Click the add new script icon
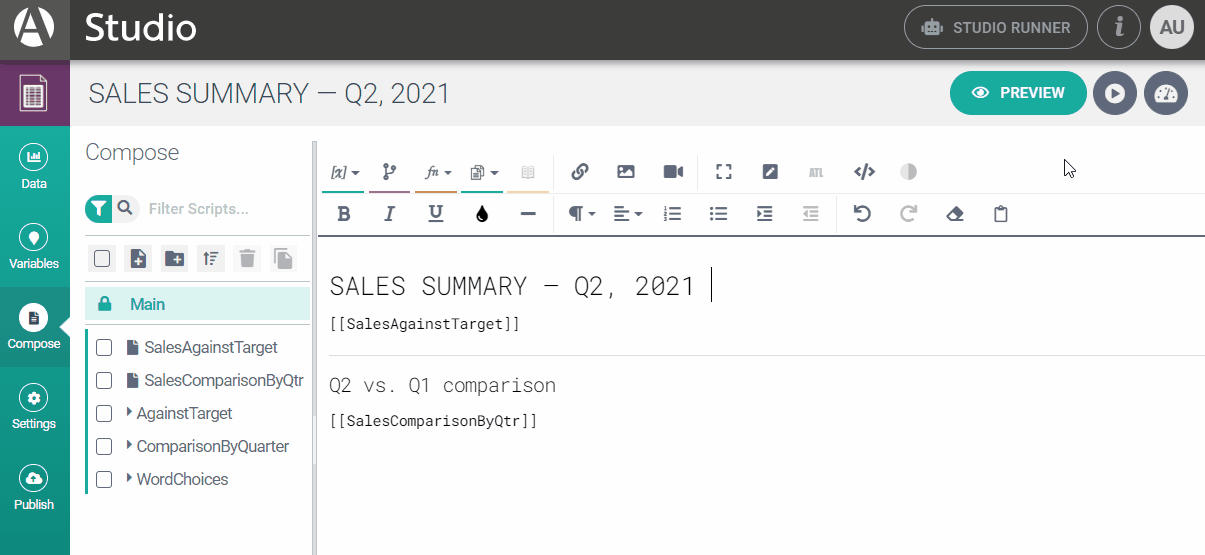 [x=138, y=258]
